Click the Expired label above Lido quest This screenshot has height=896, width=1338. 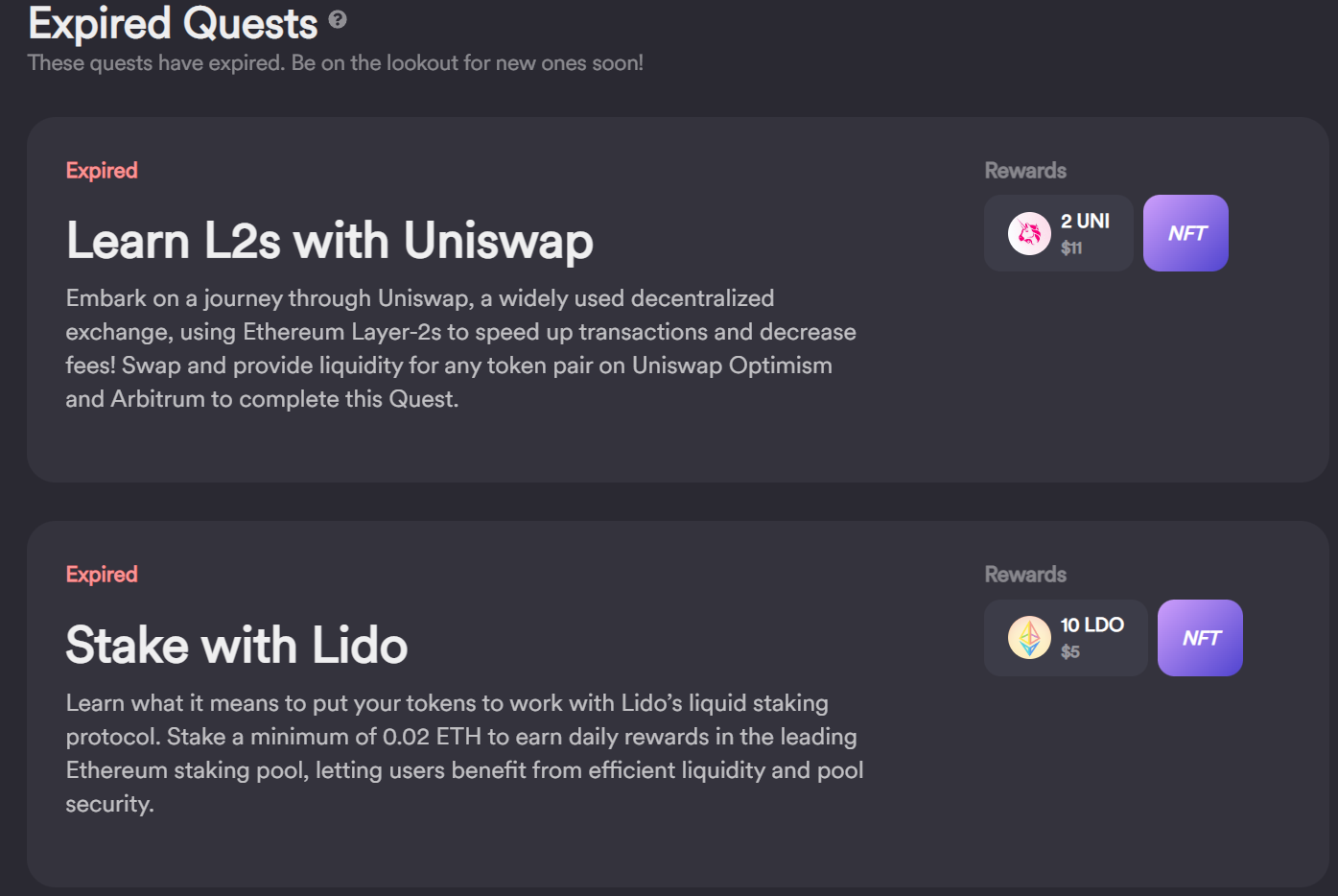102,575
